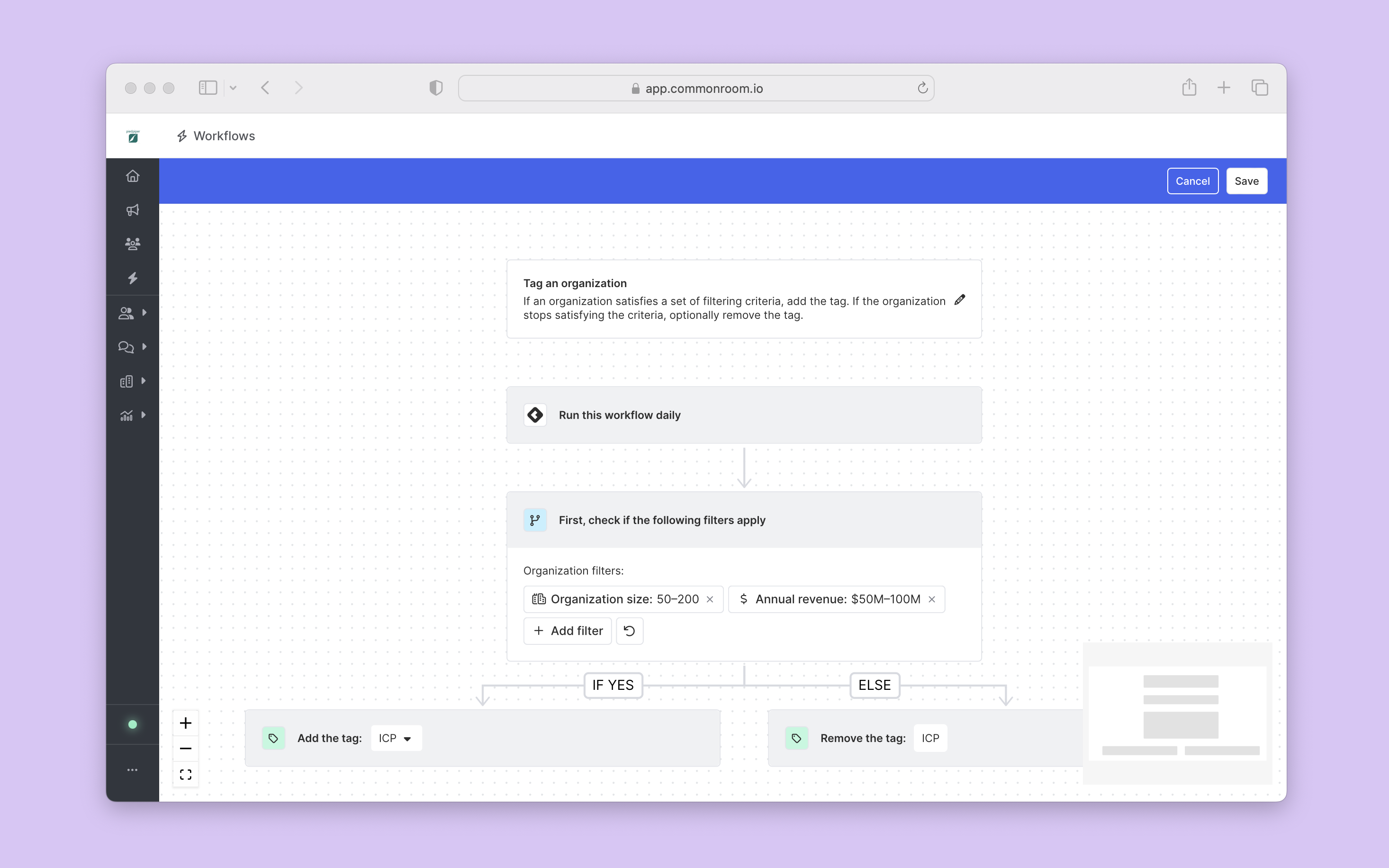The height and width of the screenshot is (868, 1389).
Task: Click the Save button
Action: pos(1246,181)
